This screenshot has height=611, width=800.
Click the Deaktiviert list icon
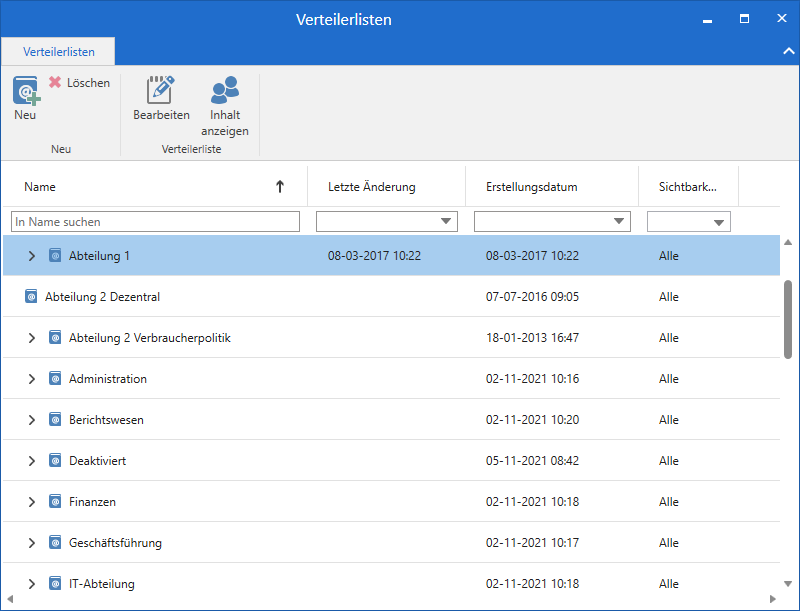pos(55,460)
